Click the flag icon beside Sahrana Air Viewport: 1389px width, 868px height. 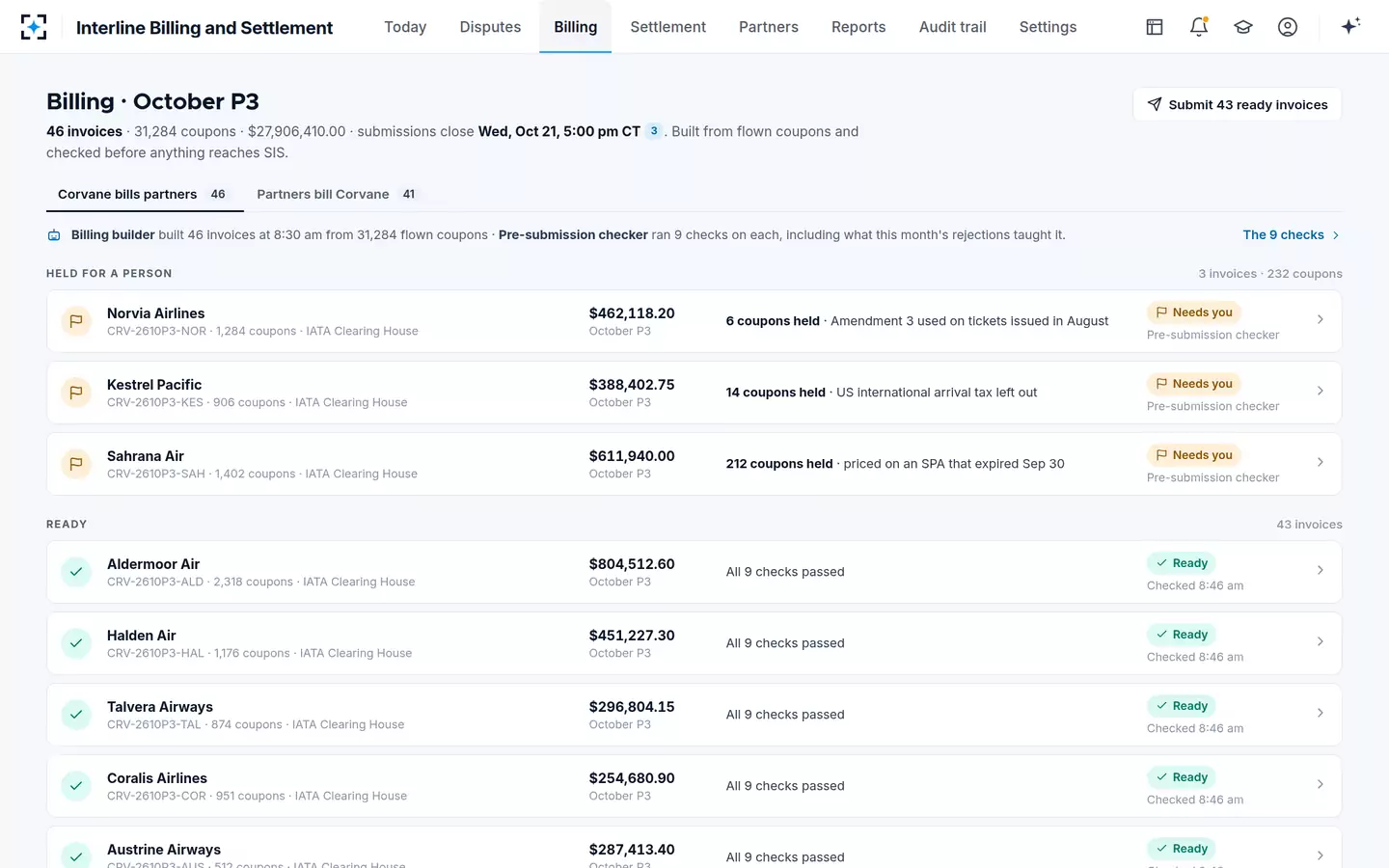76,464
